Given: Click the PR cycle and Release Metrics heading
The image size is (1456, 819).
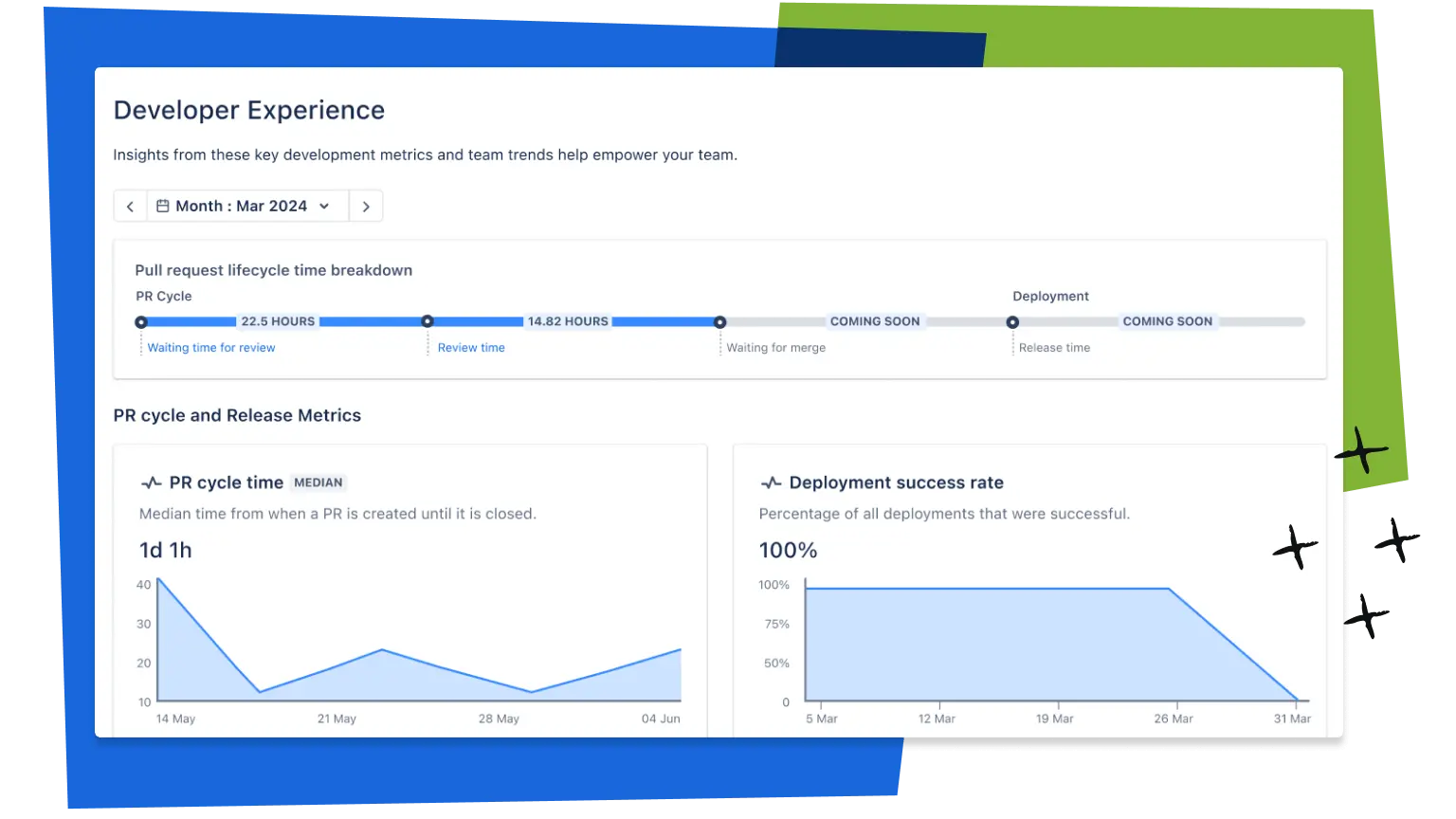Looking at the screenshot, I should pyautogui.click(x=237, y=415).
